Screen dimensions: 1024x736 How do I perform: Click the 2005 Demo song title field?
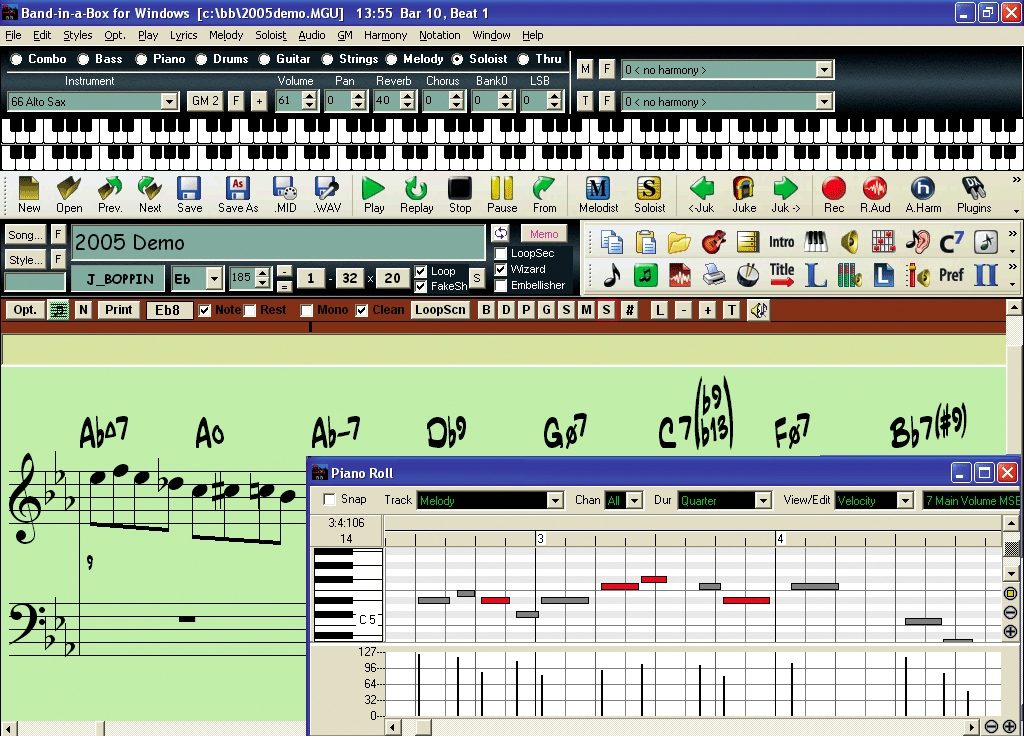278,243
